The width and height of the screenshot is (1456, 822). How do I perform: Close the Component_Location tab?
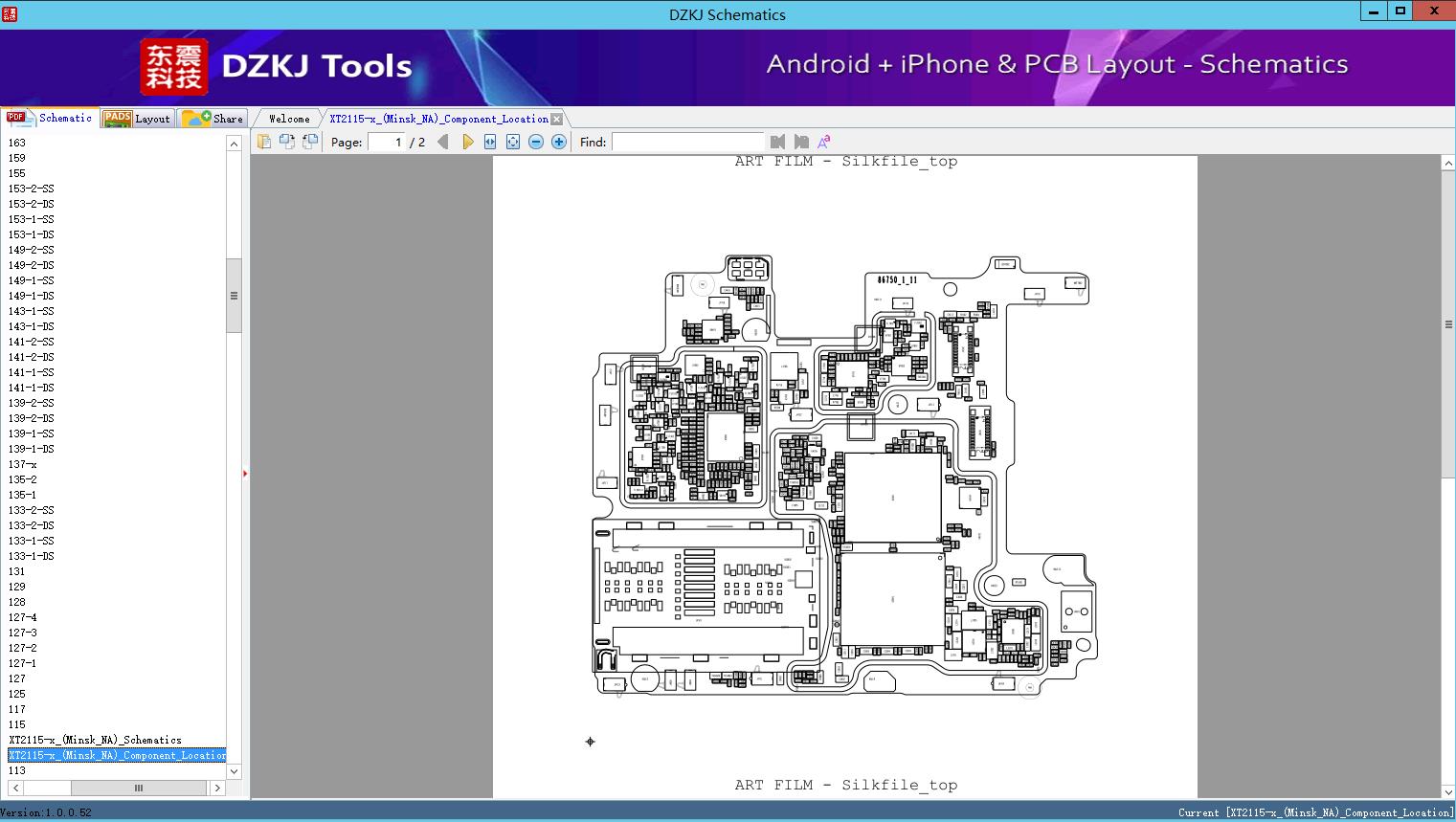click(x=557, y=120)
